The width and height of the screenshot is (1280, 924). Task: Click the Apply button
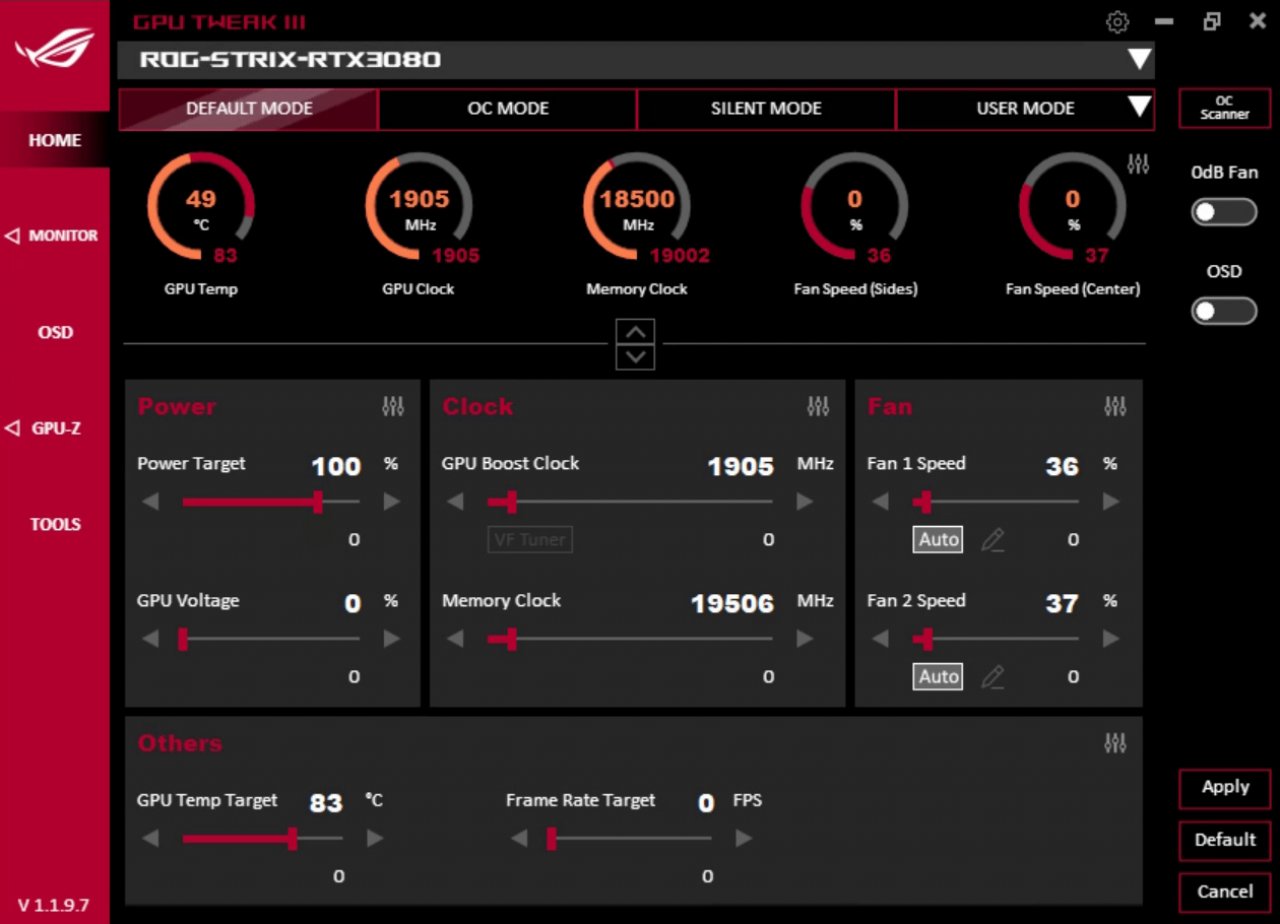(x=1225, y=788)
